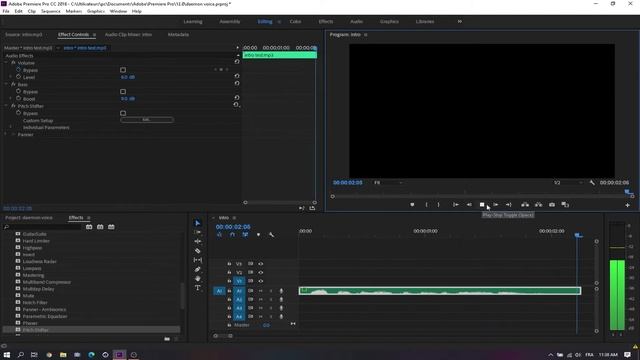Reset the Volume Level parameter
Screen dimensions: 640x360
coord(237,76)
